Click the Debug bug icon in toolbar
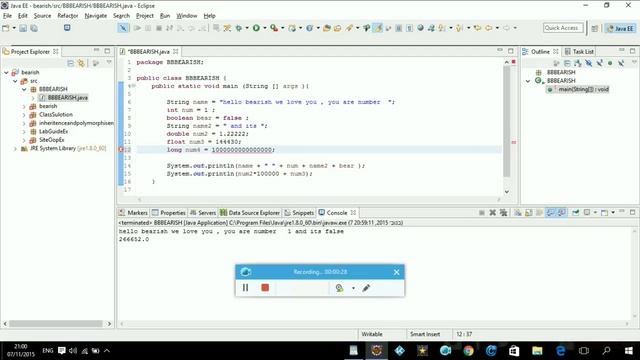The image size is (640, 360). pyautogui.click(x=239, y=28)
